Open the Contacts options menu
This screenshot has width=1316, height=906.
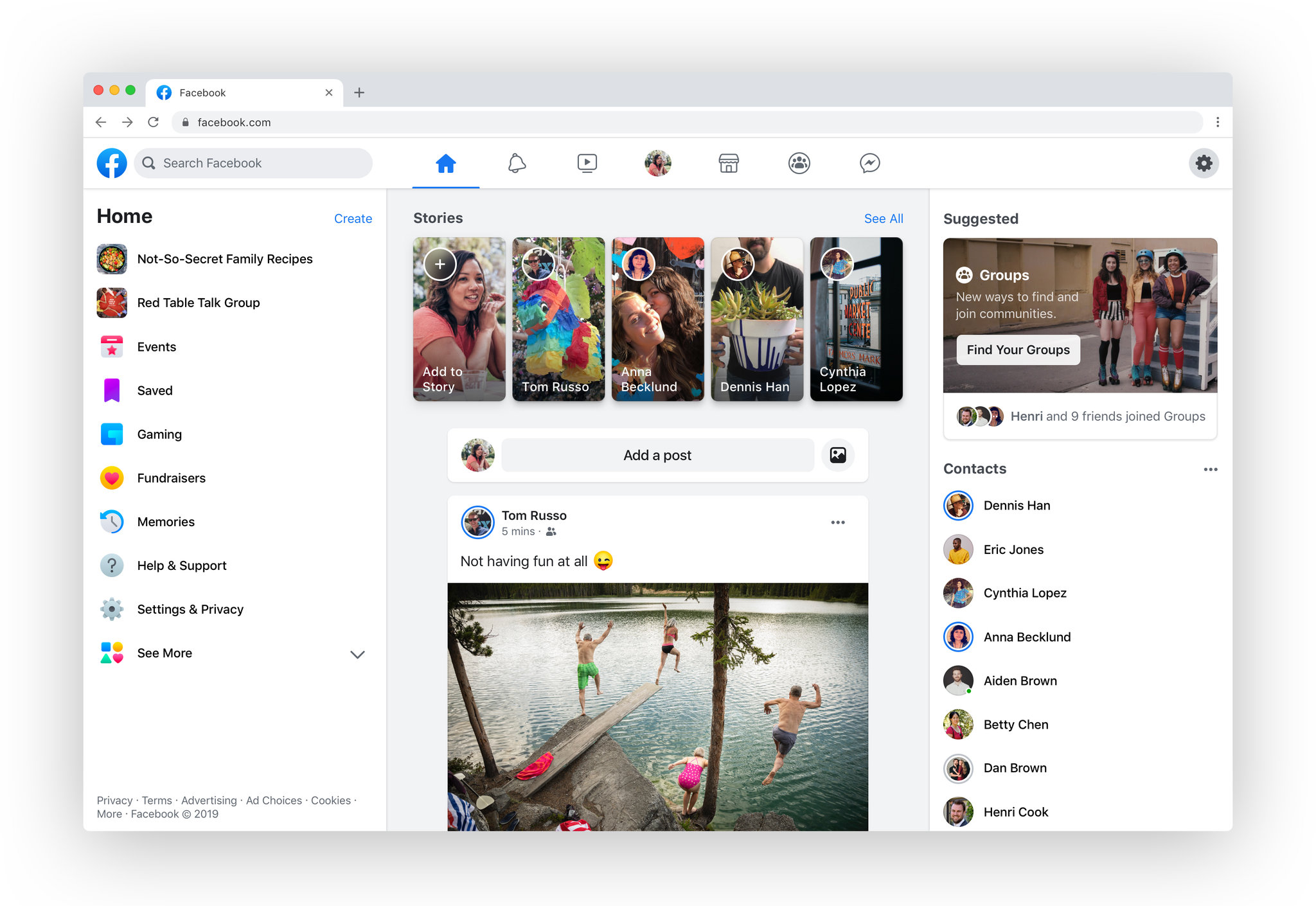click(1211, 469)
